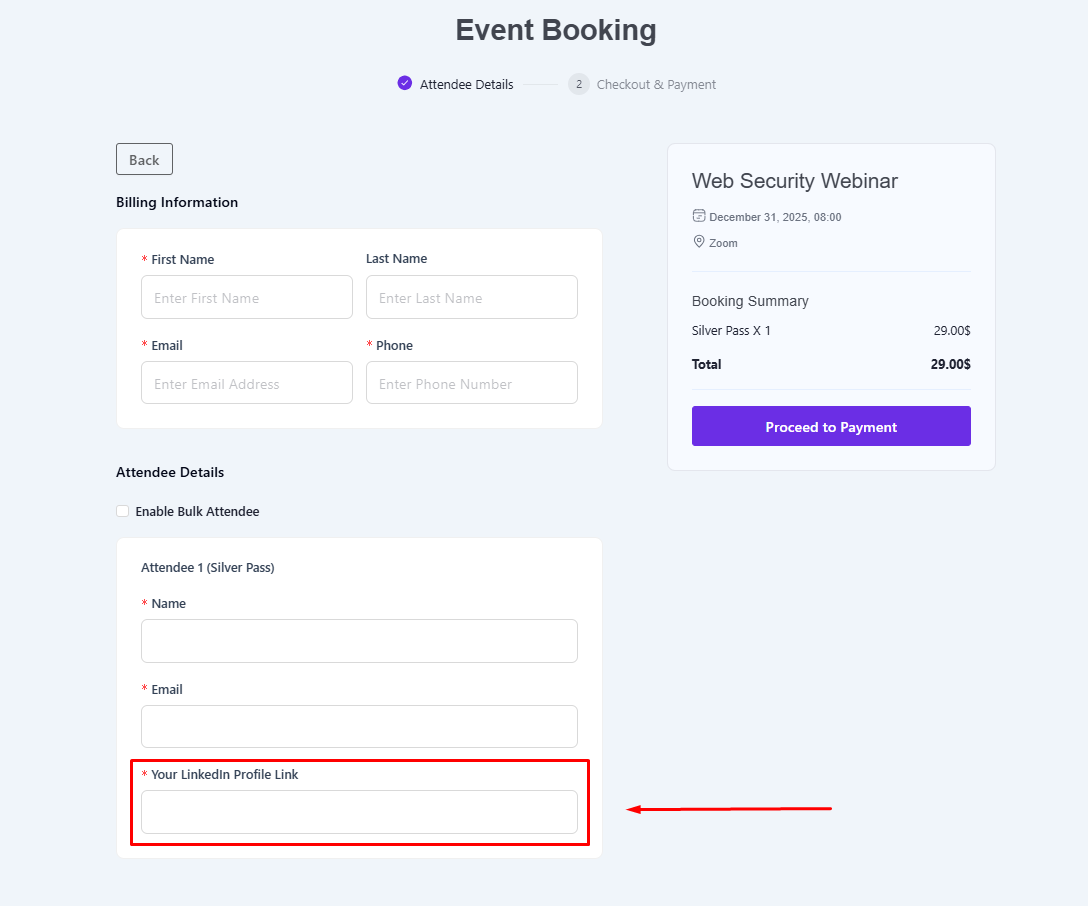Click into the Last Name field
1088x906 pixels.
pos(472,298)
